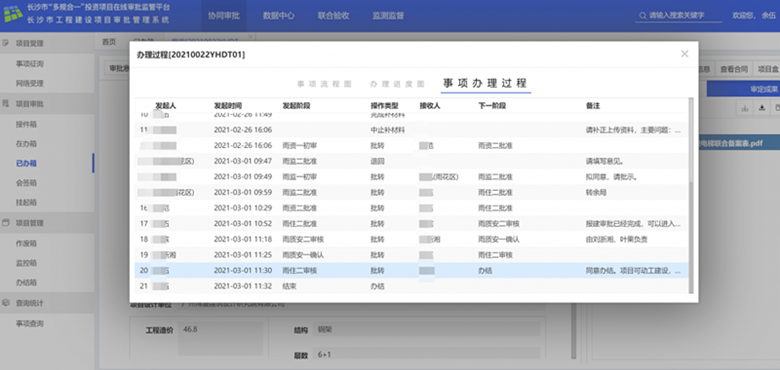
Task: Click the 下一阶段 column header
Action: pos(492,106)
